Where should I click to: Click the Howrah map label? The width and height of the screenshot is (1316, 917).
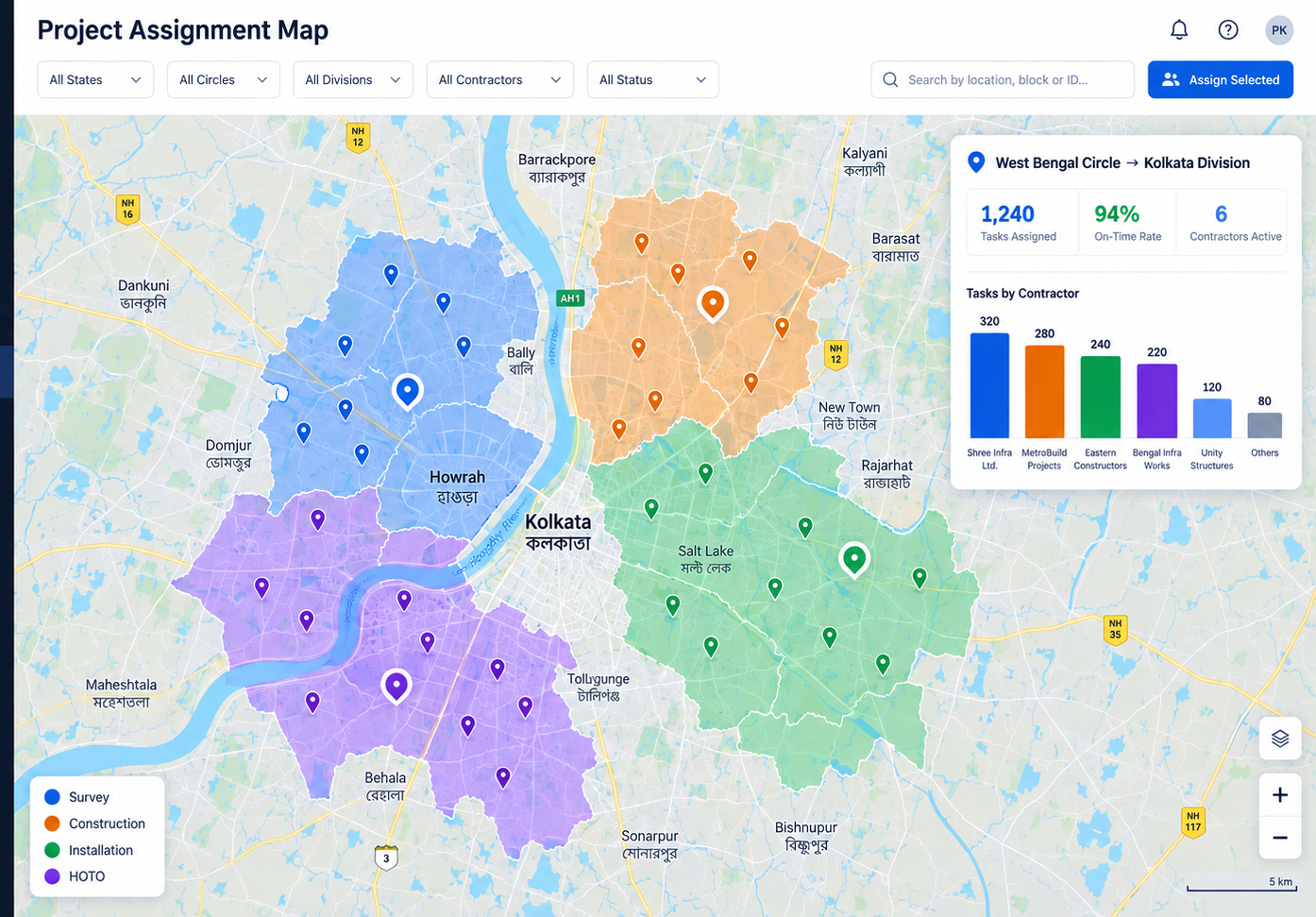point(457,486)
